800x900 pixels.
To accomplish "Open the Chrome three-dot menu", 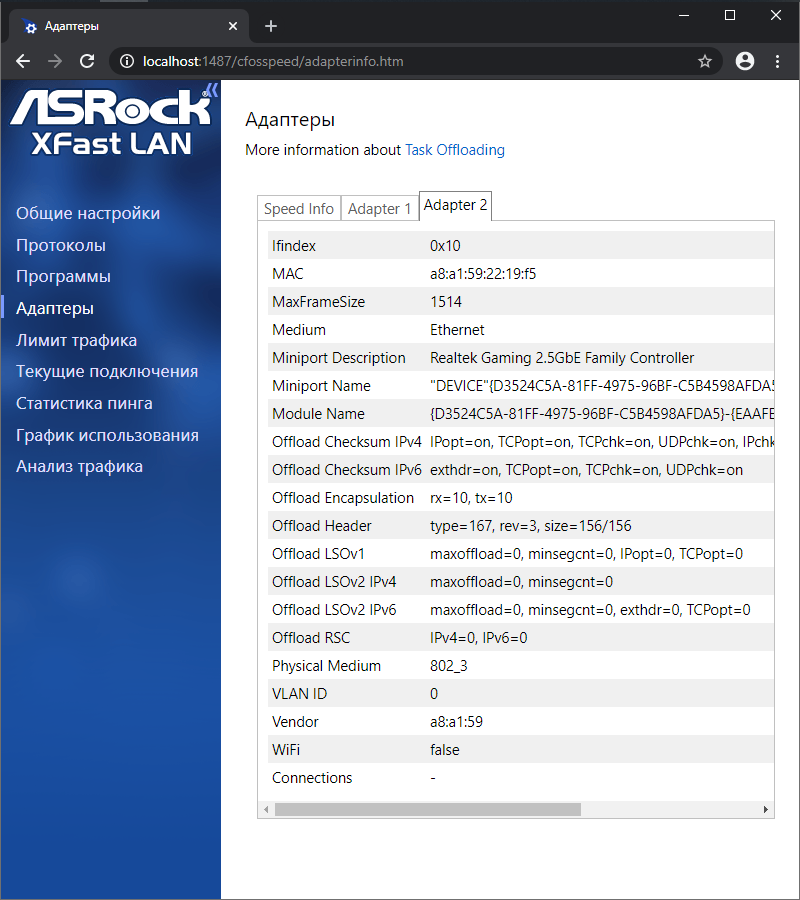I will pos(778,61).
